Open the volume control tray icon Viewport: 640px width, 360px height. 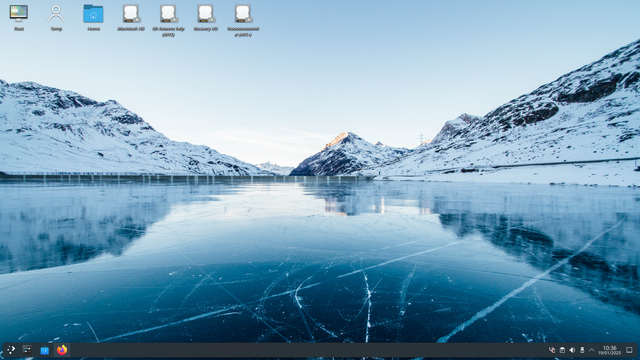pos(572,350)
